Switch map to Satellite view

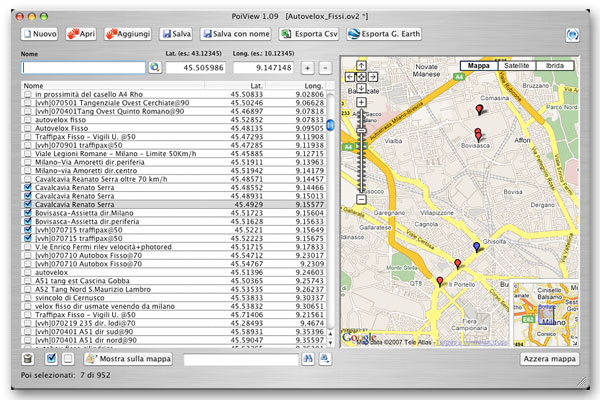(x=517, y=65)
